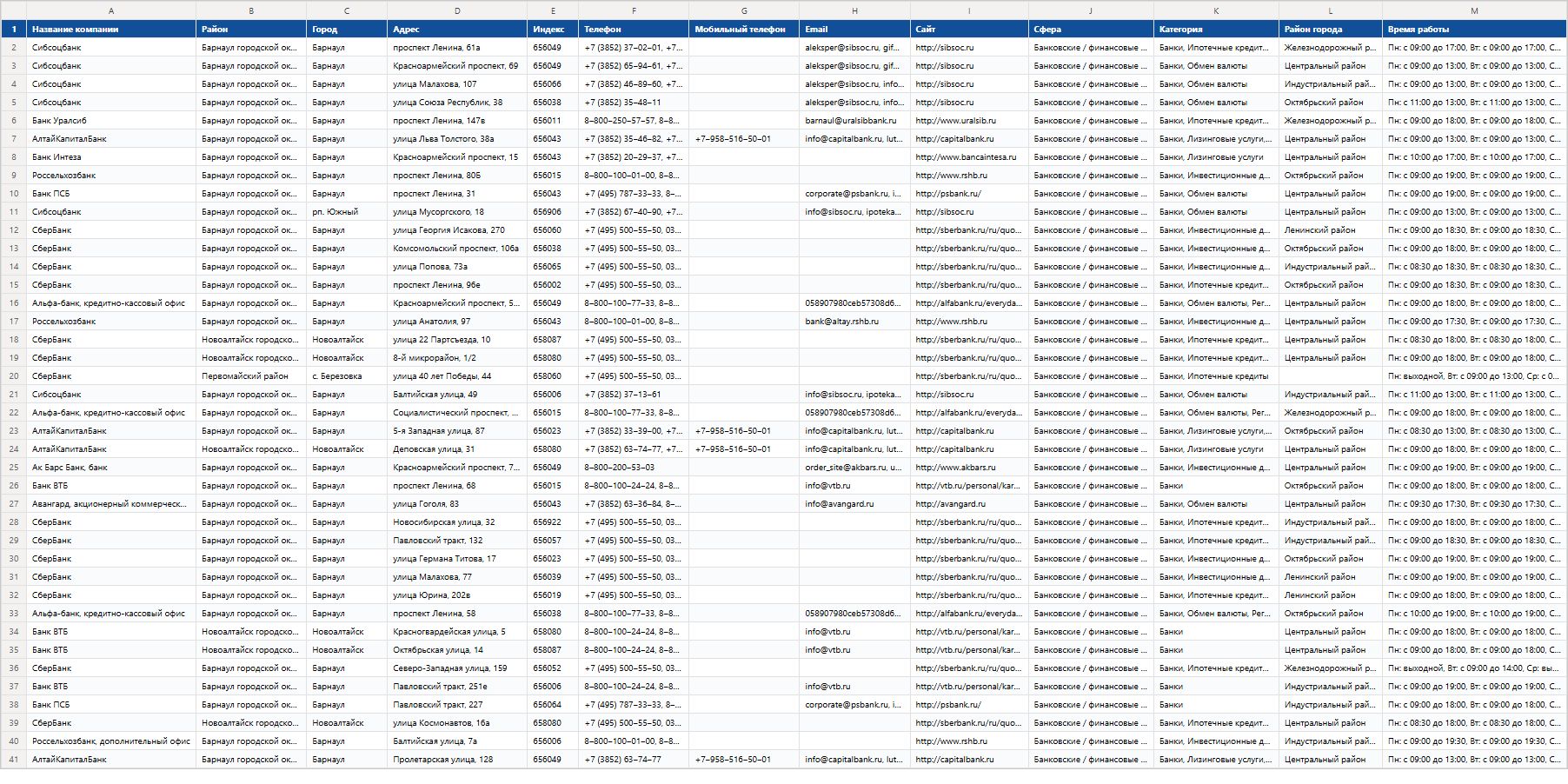
Task: Select address 'улица 40 лет Победы, 44'
Action: [457, 375]
